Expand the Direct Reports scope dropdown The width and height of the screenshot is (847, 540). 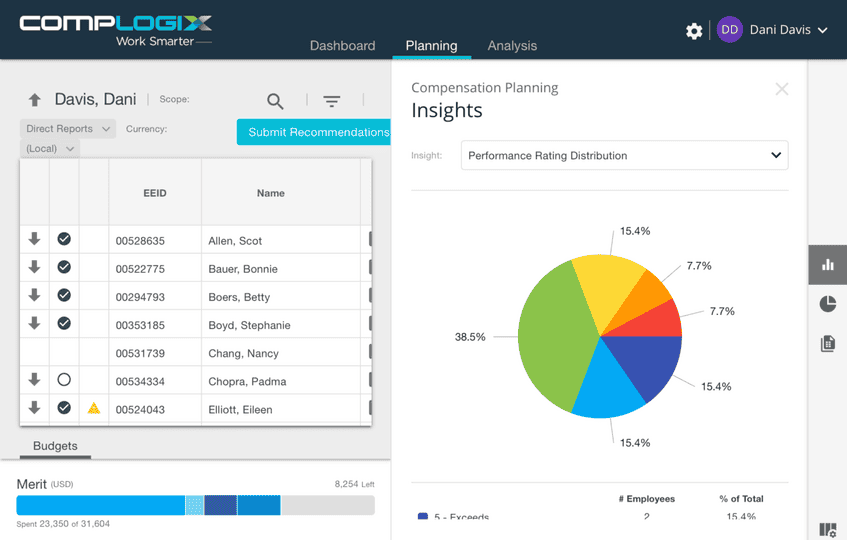point(68,129)
